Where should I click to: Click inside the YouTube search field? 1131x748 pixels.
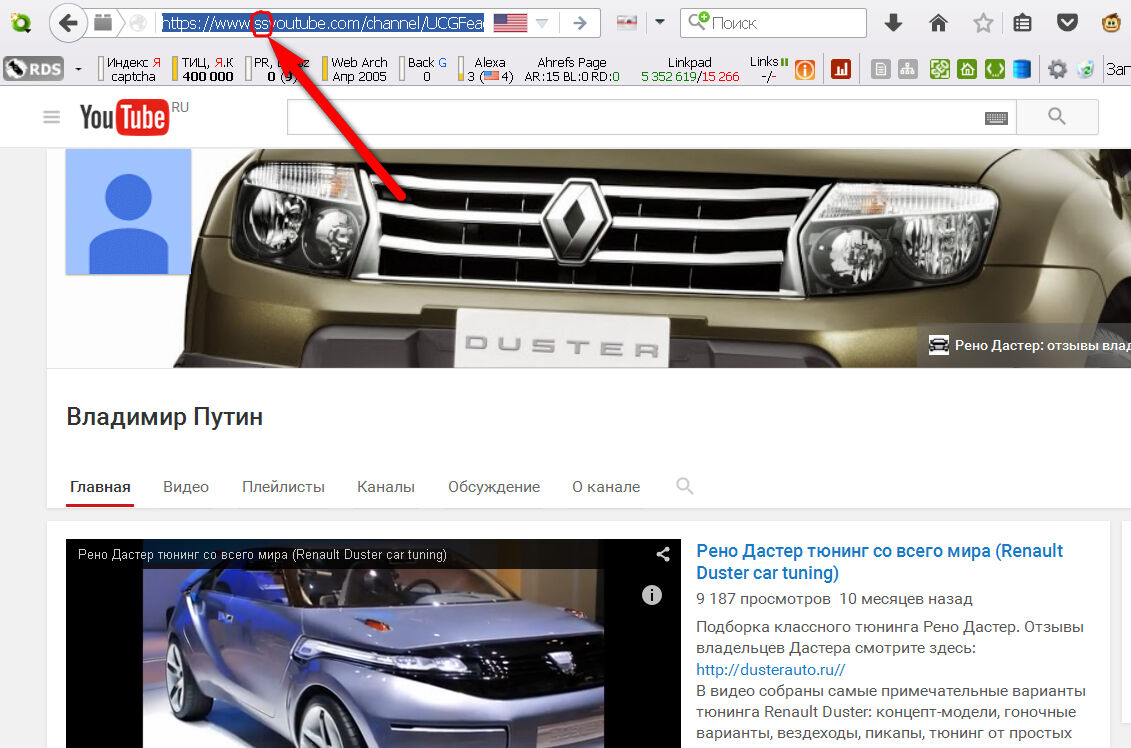click(630, 117)
